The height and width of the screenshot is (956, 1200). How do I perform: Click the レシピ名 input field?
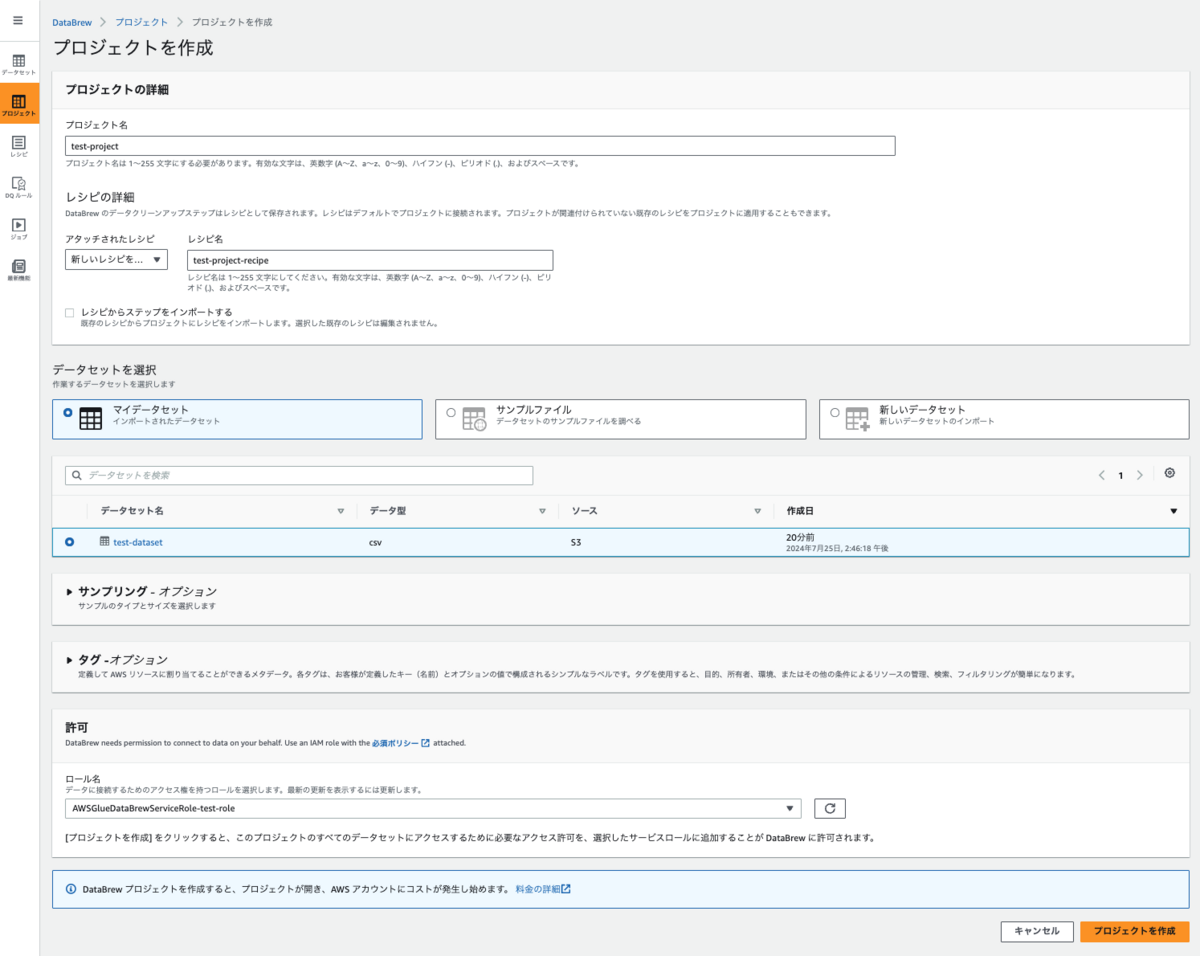(x=370, y=260)
